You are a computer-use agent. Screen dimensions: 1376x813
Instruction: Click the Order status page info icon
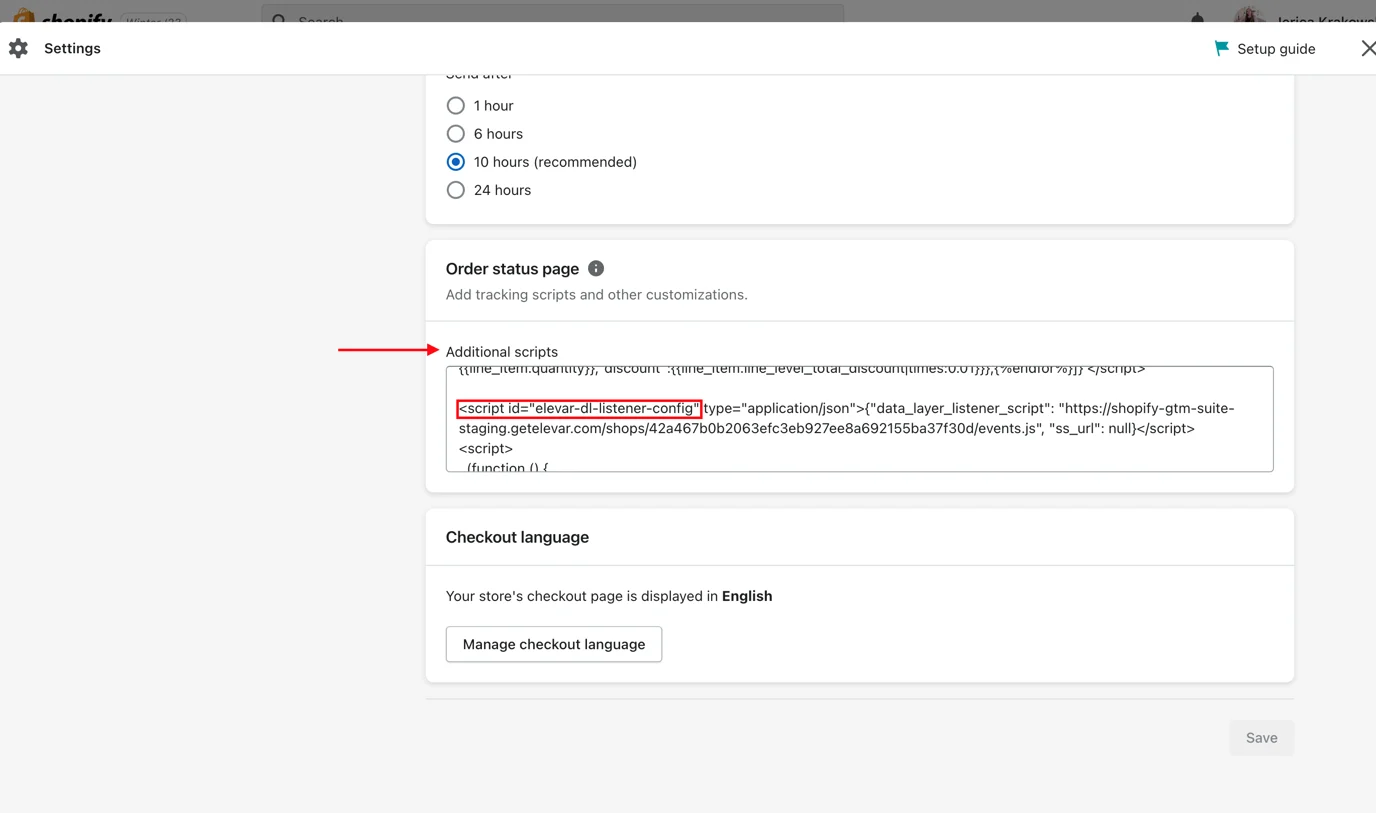596,268
